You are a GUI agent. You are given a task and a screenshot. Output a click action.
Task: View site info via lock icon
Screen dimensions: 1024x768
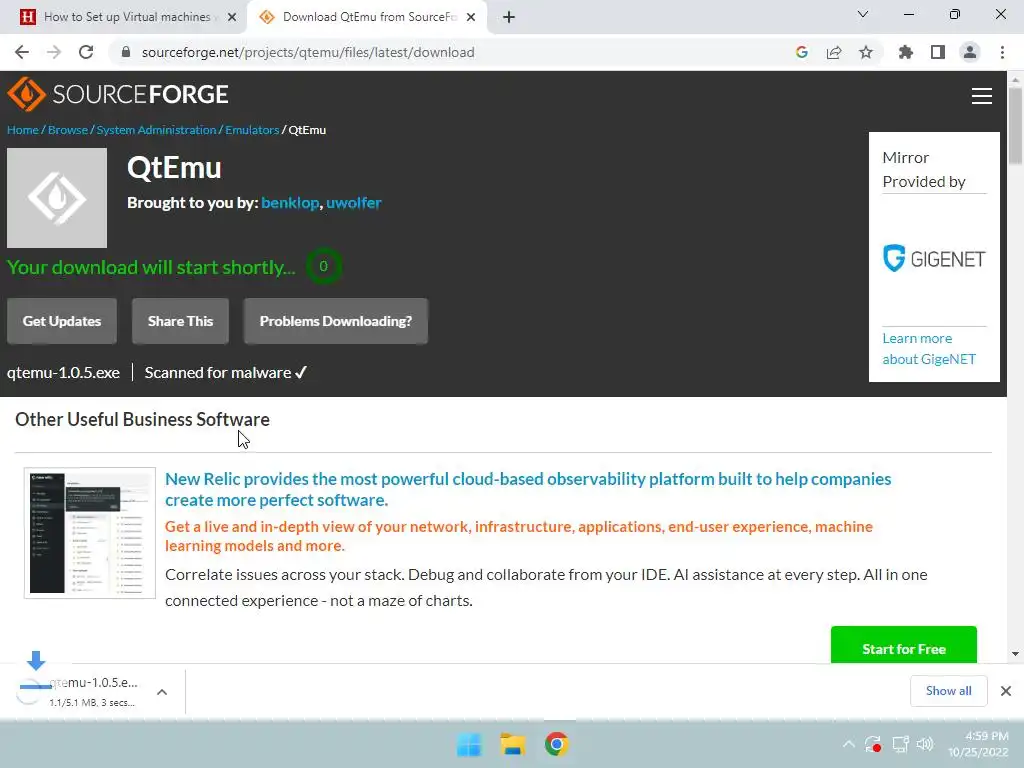tap(126, 52)
